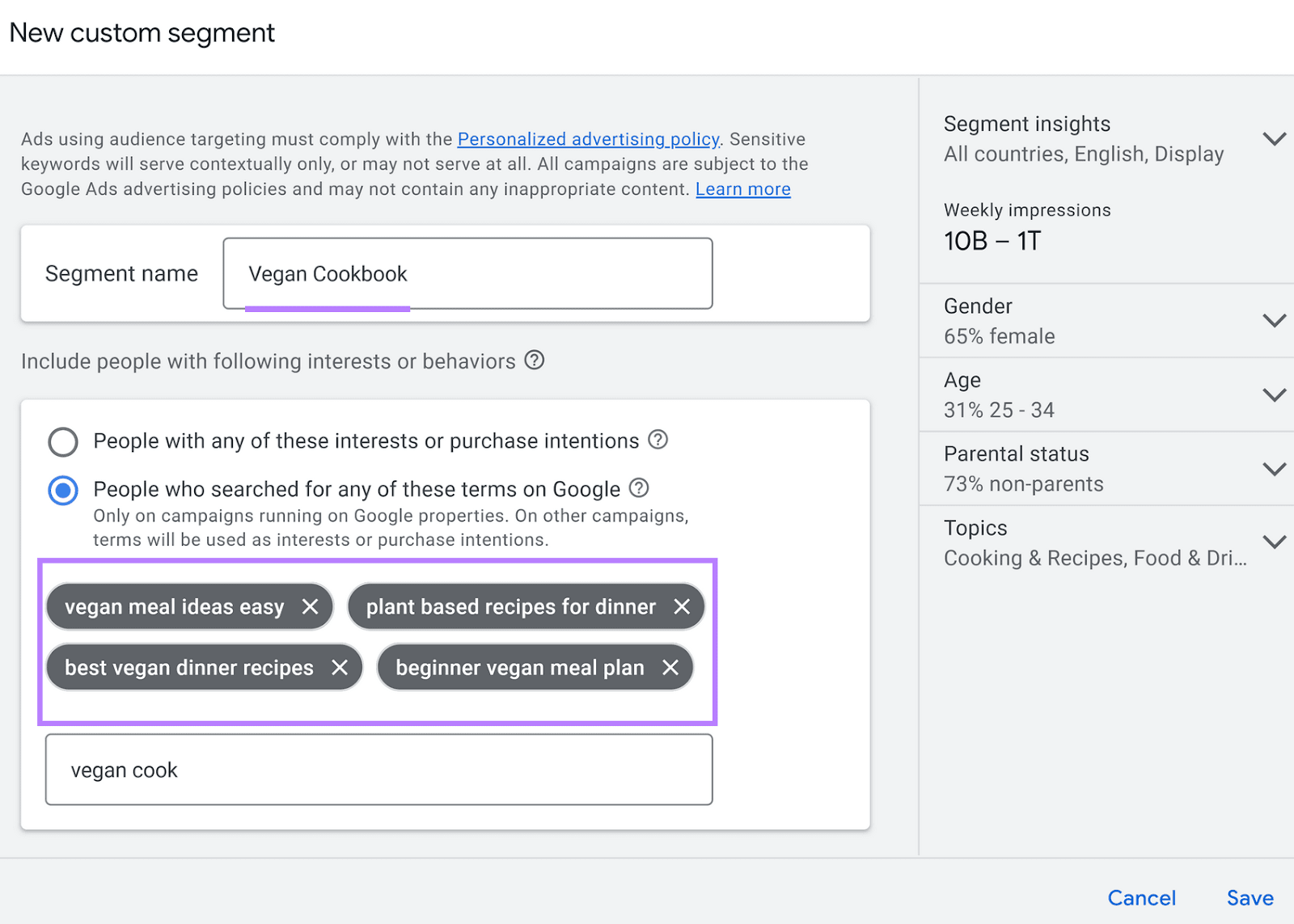Select 'People with any of these interests' radio
This screenshot has width=1294, height=924.
click(63, 441)
